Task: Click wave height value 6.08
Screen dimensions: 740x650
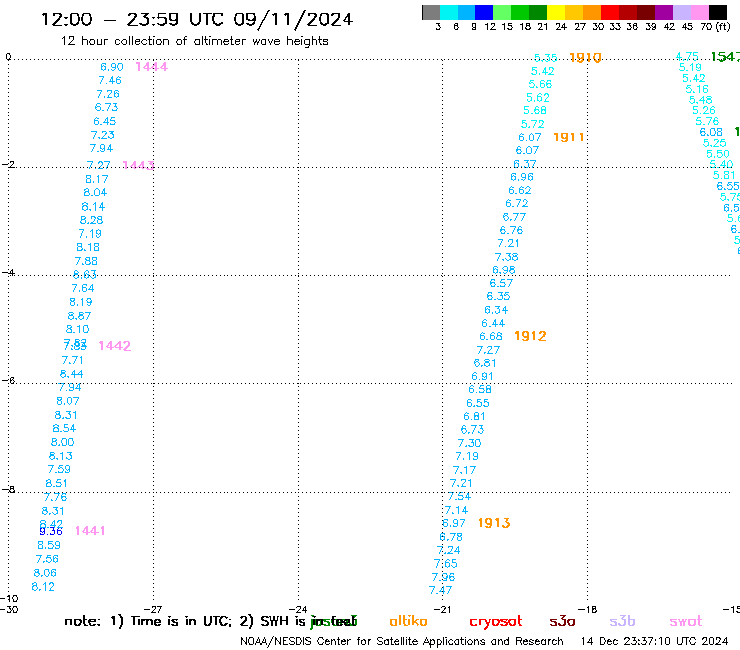Action: [x=711, y=132]
